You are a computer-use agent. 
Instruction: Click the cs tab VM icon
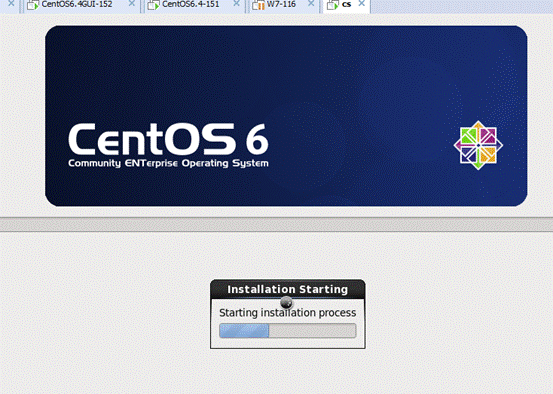pyautogui.click(x=333, y=5)
